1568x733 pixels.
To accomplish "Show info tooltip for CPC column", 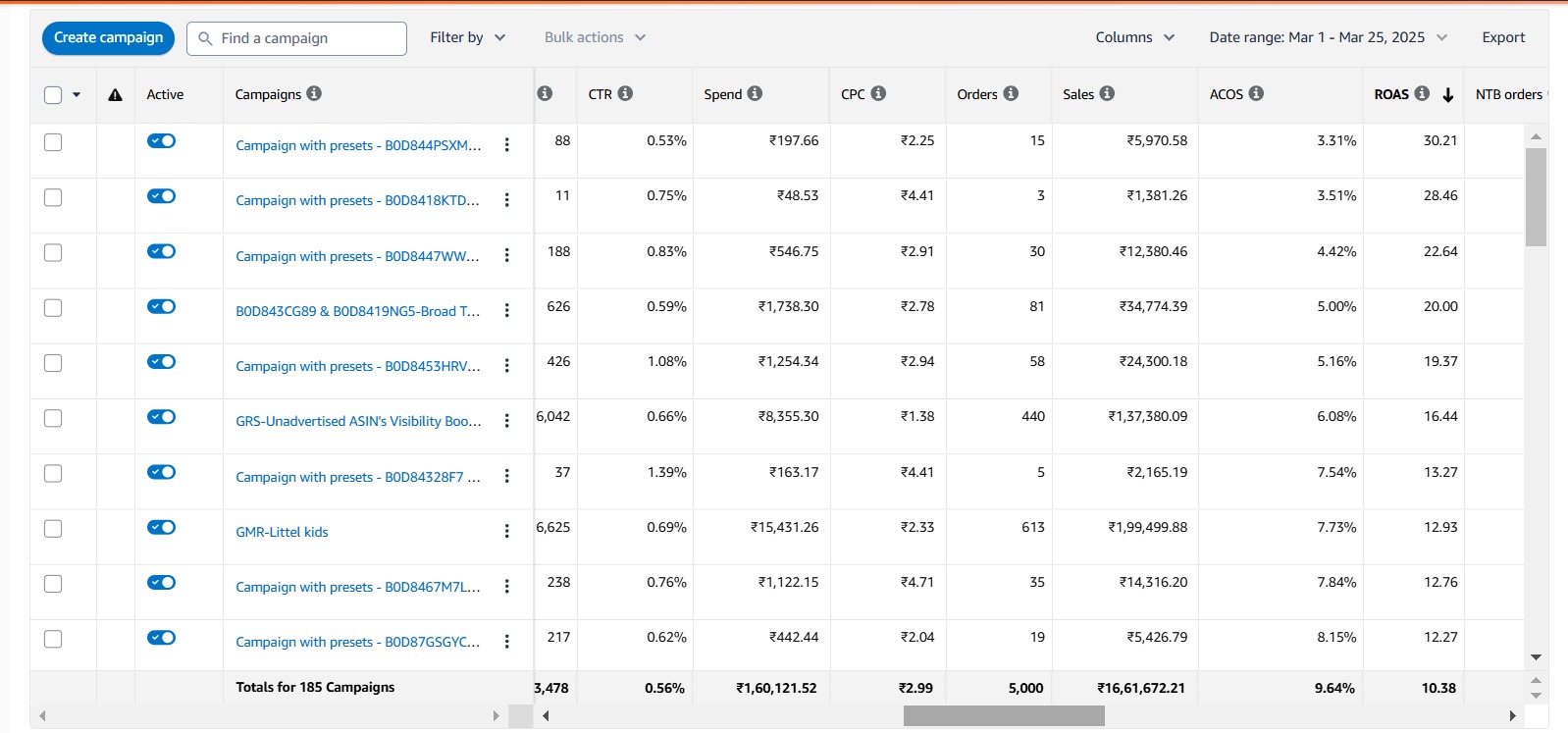I will click(878, 93).
